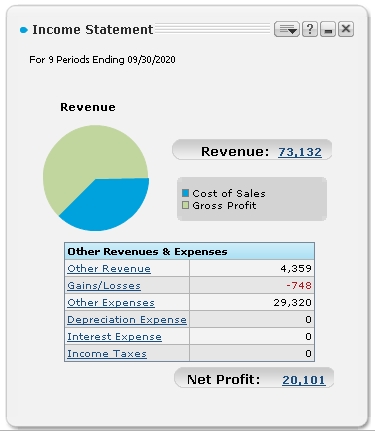Minimize the Income Statement panel
375x431 pixels.
[x=328, y=29]
